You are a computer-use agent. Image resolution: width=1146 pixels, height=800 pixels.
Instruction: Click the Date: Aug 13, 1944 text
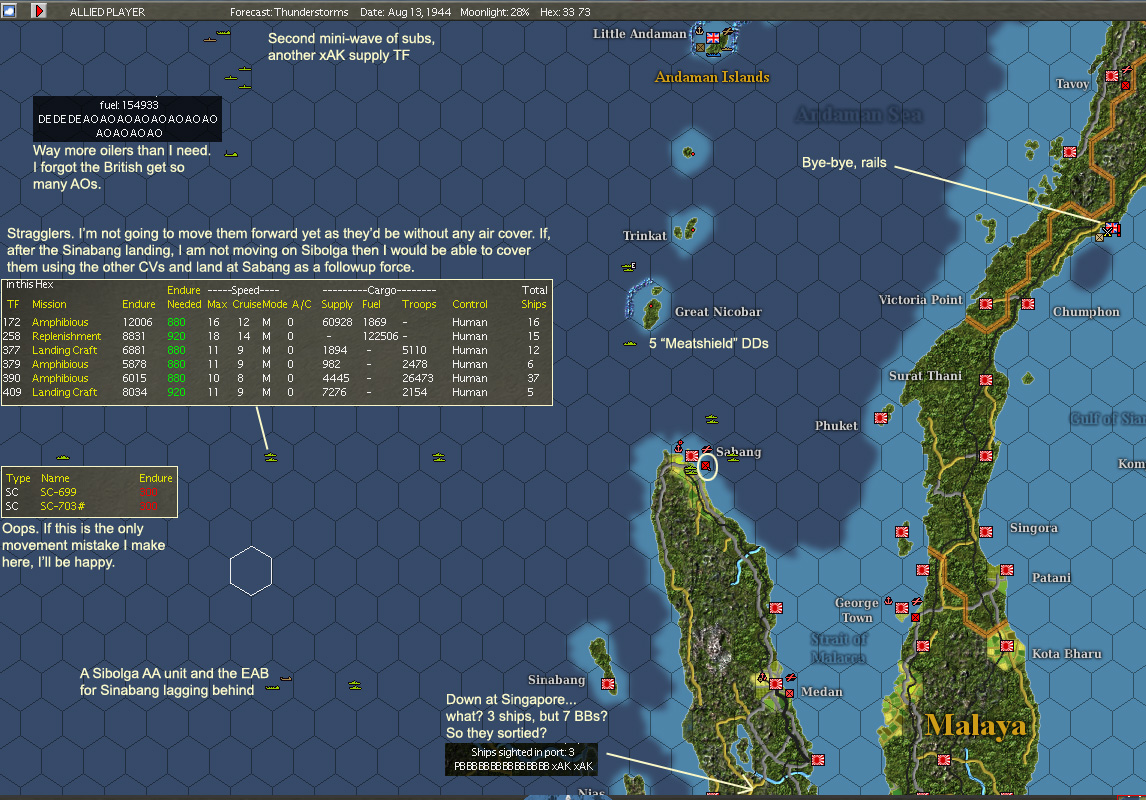point(405,12)
